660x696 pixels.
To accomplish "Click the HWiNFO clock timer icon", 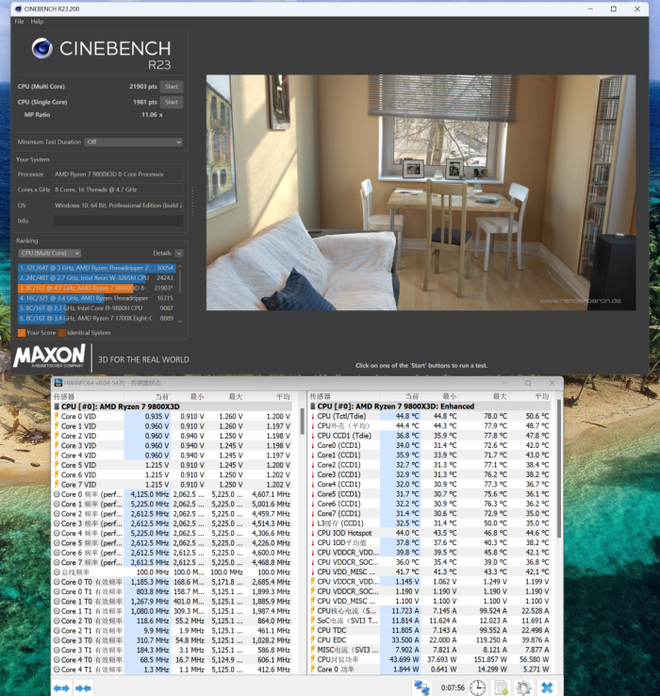I will [478, 688].
